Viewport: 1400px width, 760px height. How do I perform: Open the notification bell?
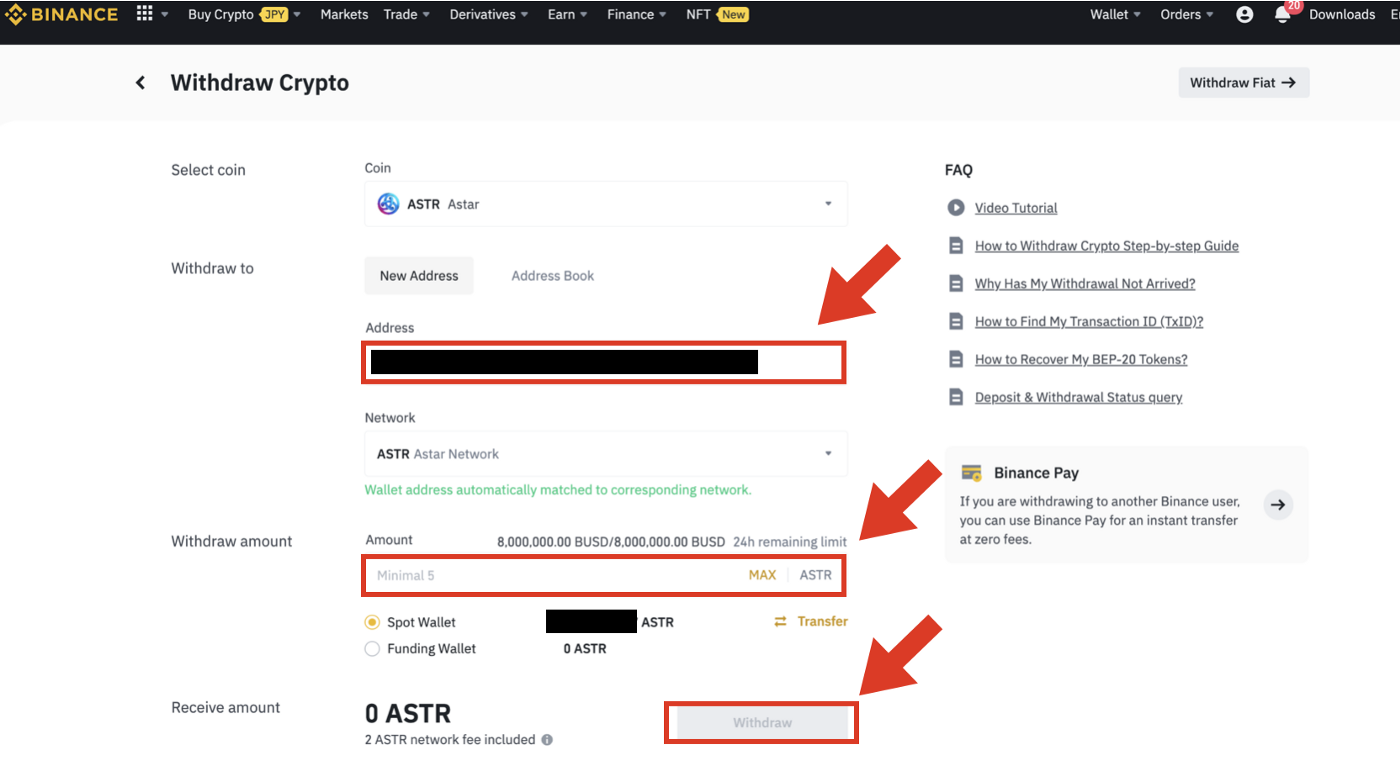point(1283,14)
